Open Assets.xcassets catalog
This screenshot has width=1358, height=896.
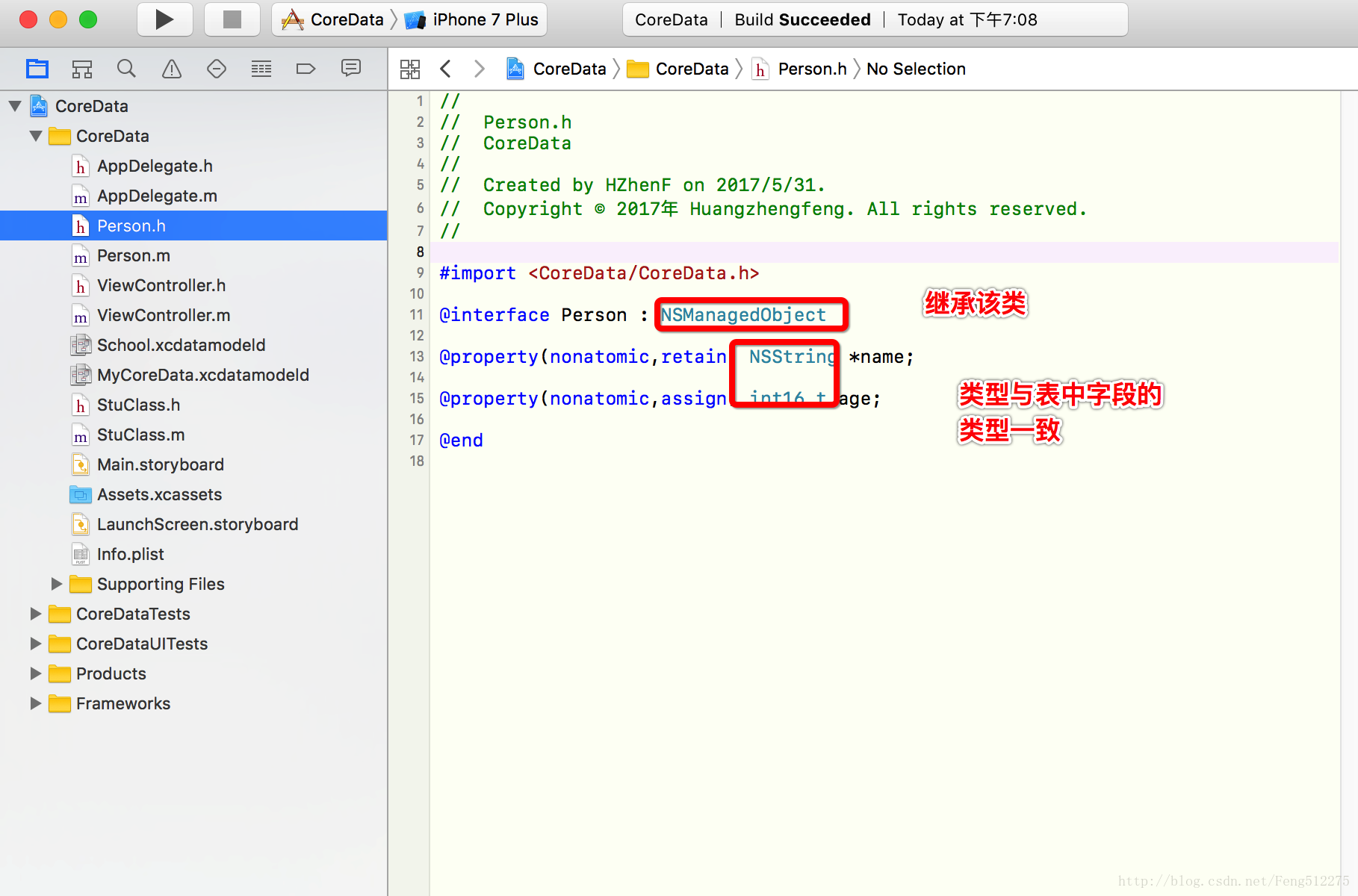[x=193, y=494]
